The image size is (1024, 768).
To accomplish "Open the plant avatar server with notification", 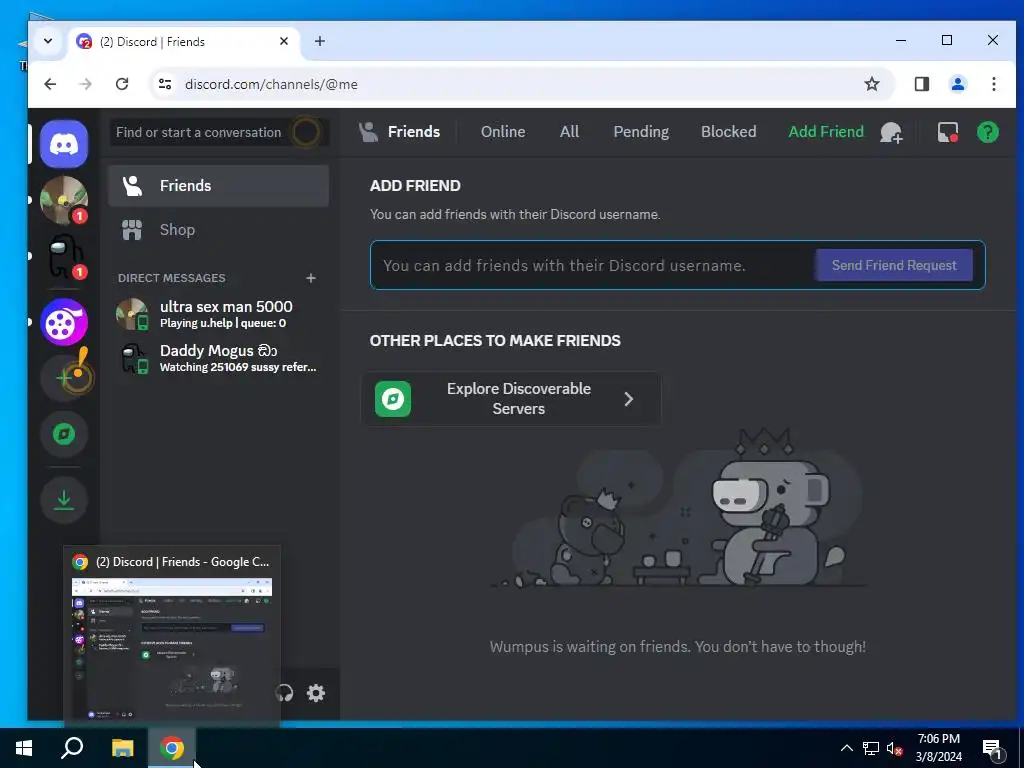I will pyautogui.click(x=64, y=200).
